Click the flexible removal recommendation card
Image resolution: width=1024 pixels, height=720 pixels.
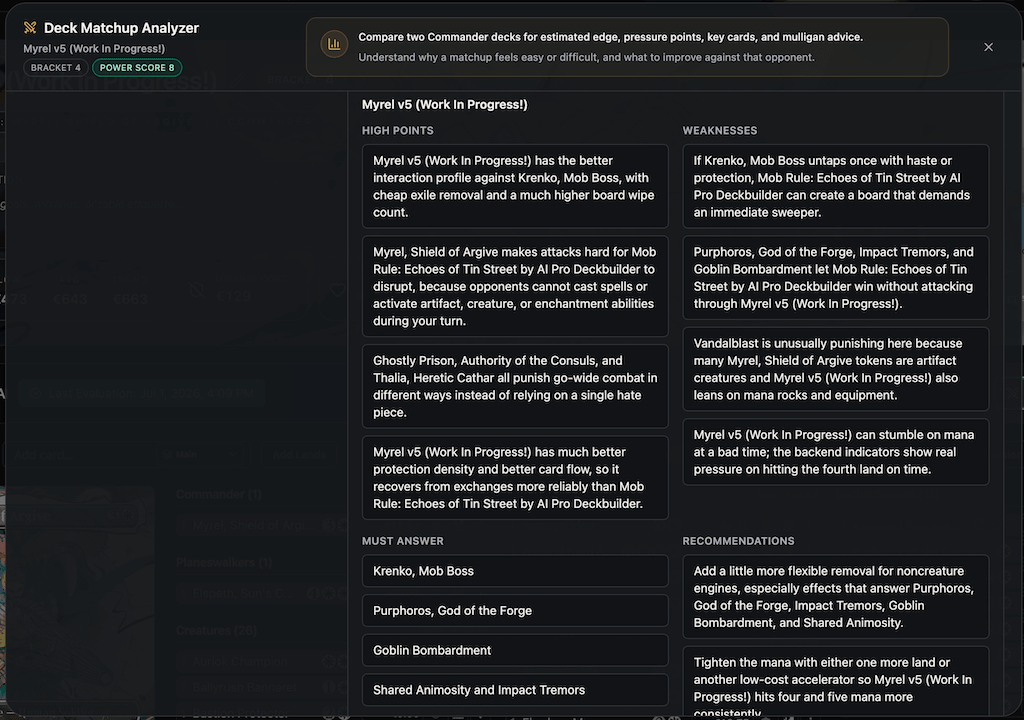pos(836,597)
